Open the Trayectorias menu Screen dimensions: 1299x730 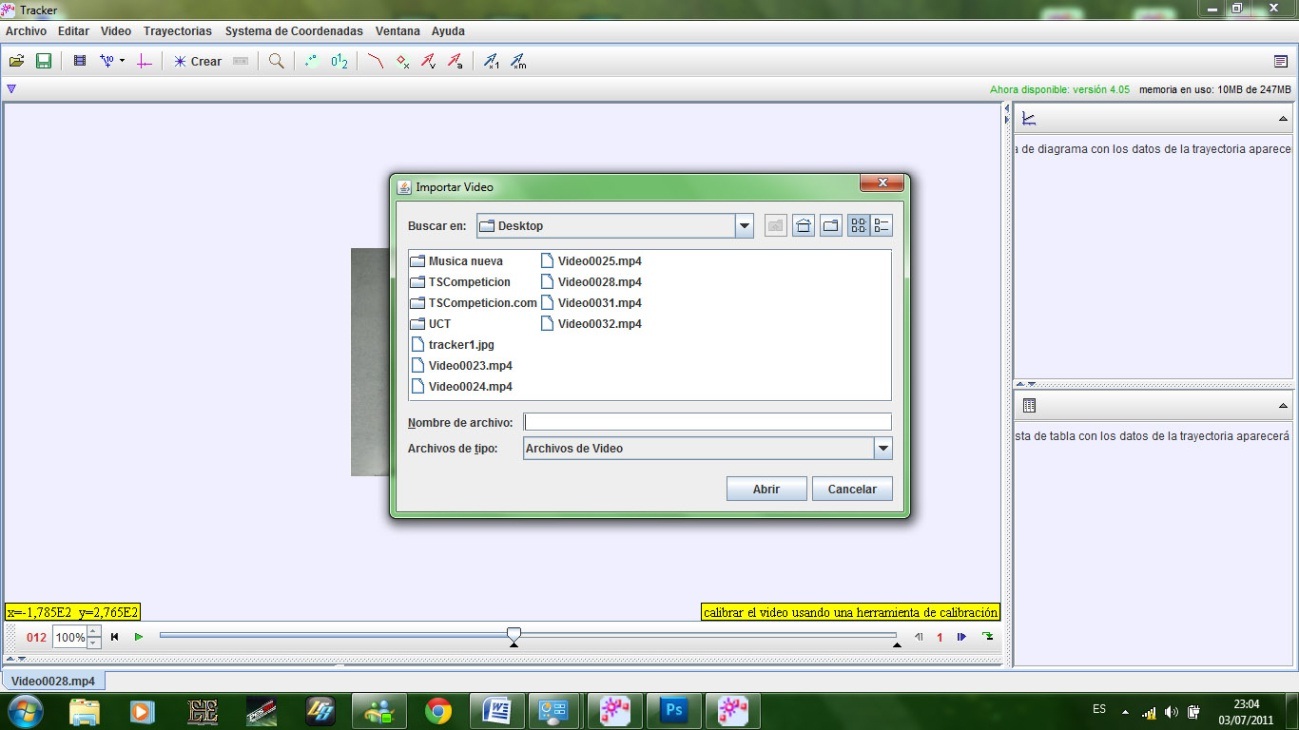point(177,31)
